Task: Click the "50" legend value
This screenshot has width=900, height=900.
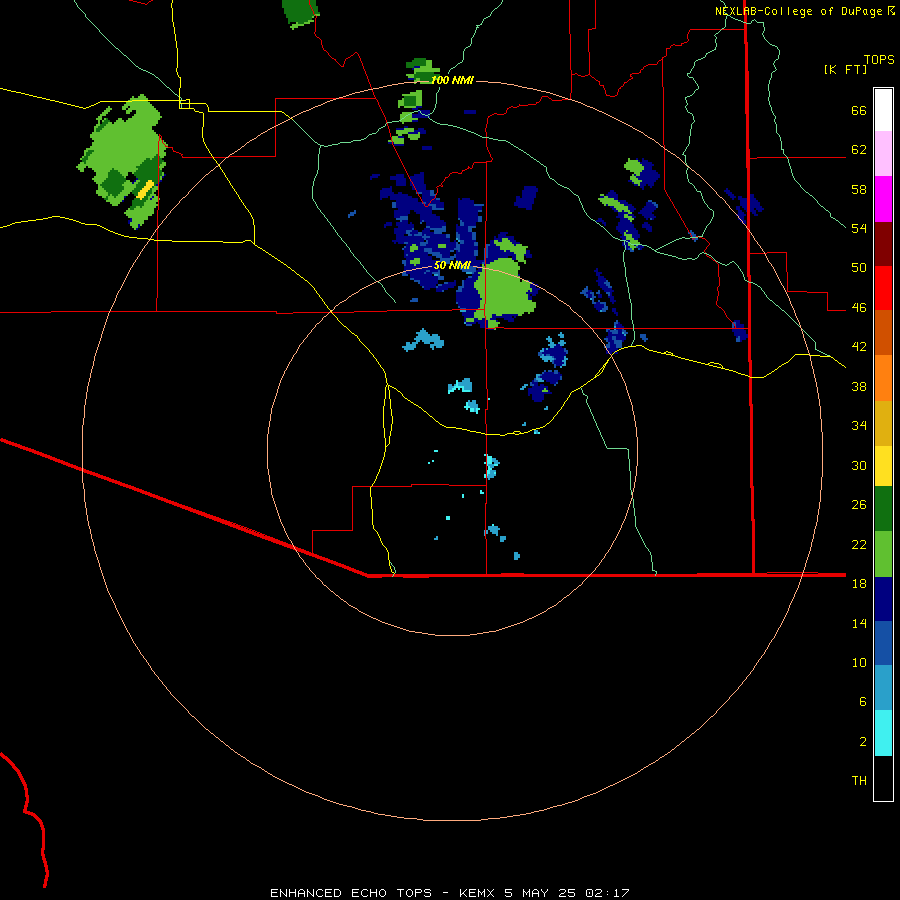Action: (x=859, y=268)
